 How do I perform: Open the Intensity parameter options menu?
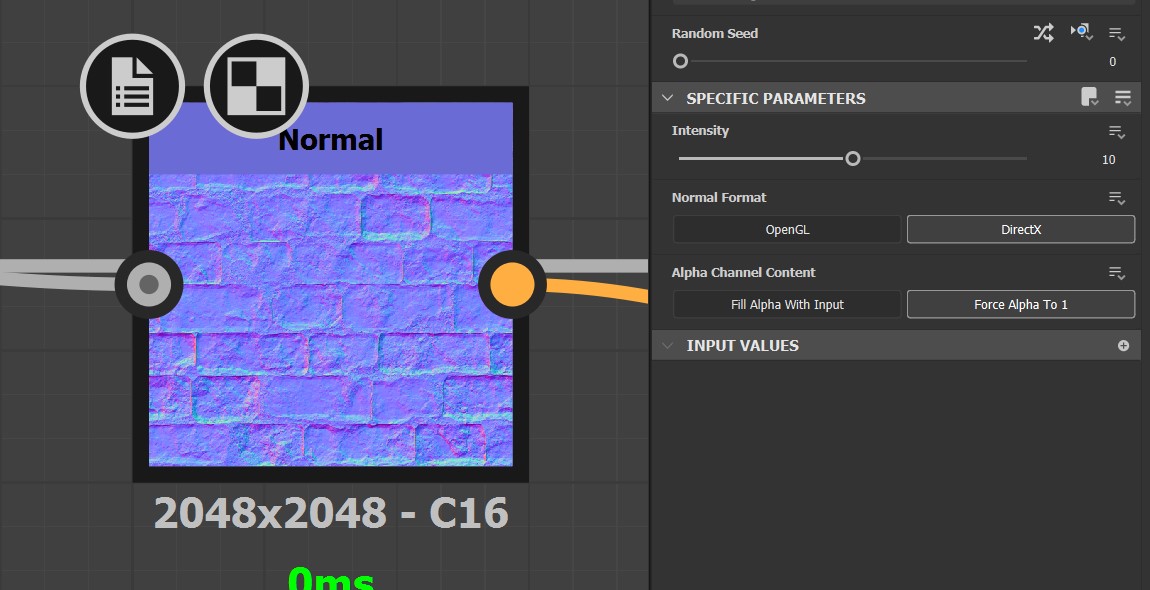pyautogui.click(x=1117, y=132)
